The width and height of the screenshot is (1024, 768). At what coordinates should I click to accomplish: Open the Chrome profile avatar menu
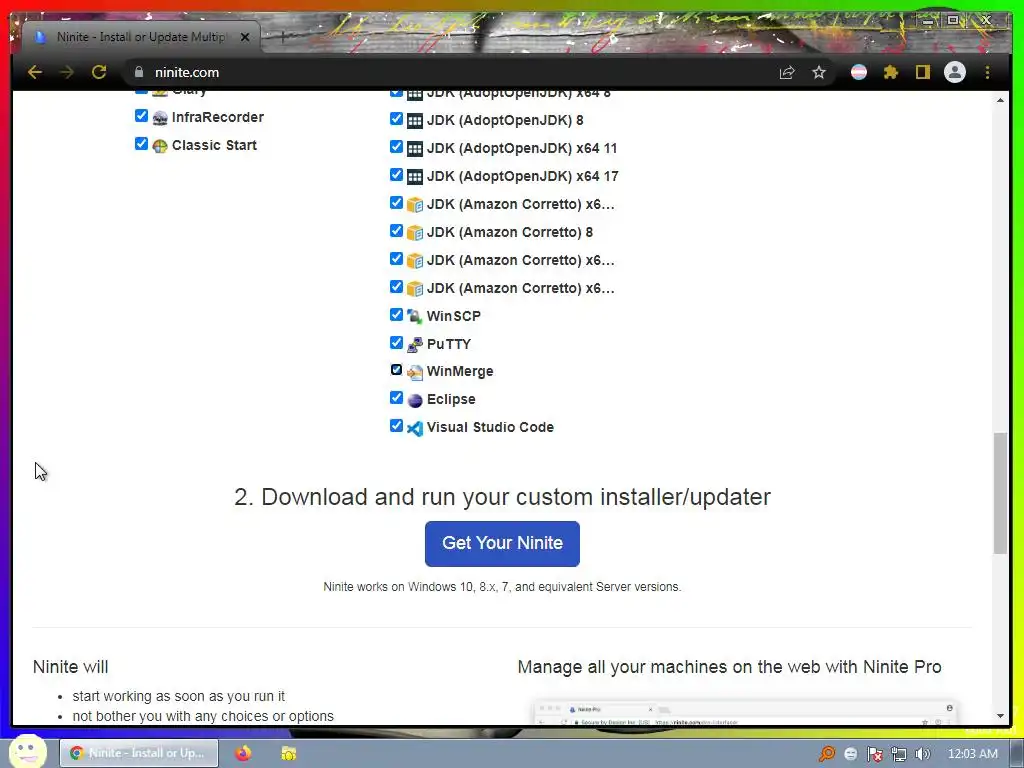pos(955,72)
